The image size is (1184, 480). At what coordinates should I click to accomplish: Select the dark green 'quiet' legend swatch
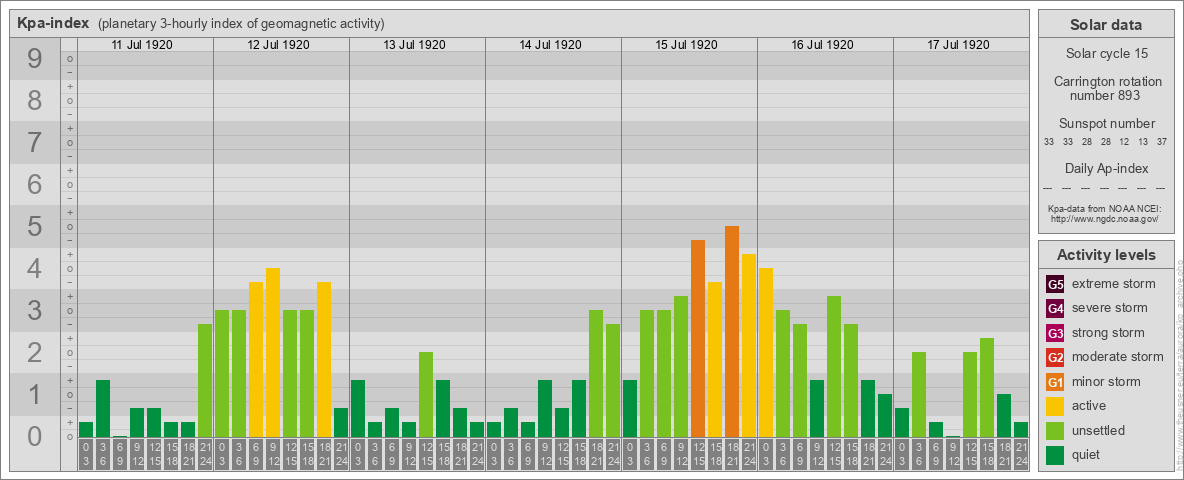(1055, 454)
